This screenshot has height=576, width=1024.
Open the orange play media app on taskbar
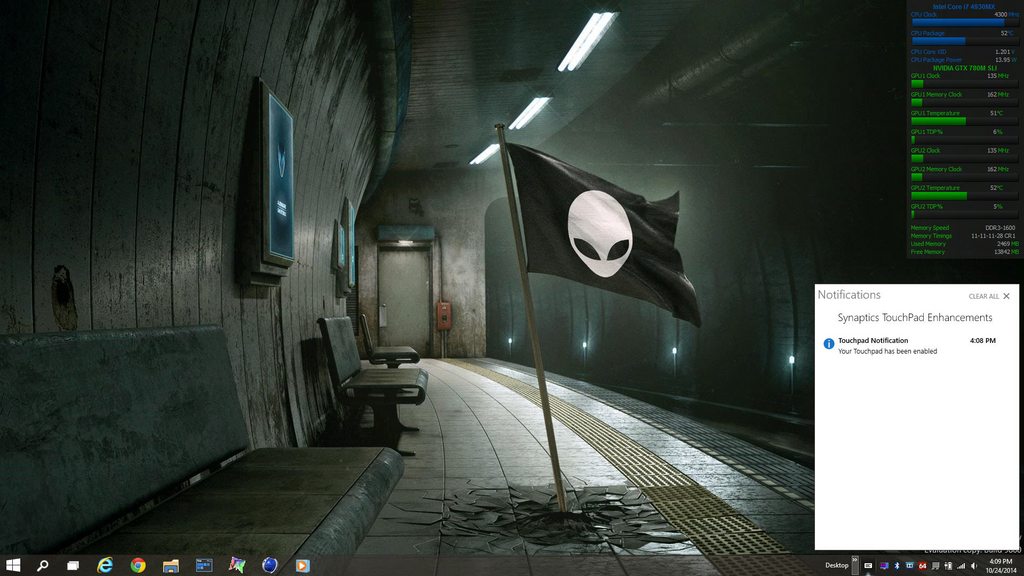[x=302, y=566]
